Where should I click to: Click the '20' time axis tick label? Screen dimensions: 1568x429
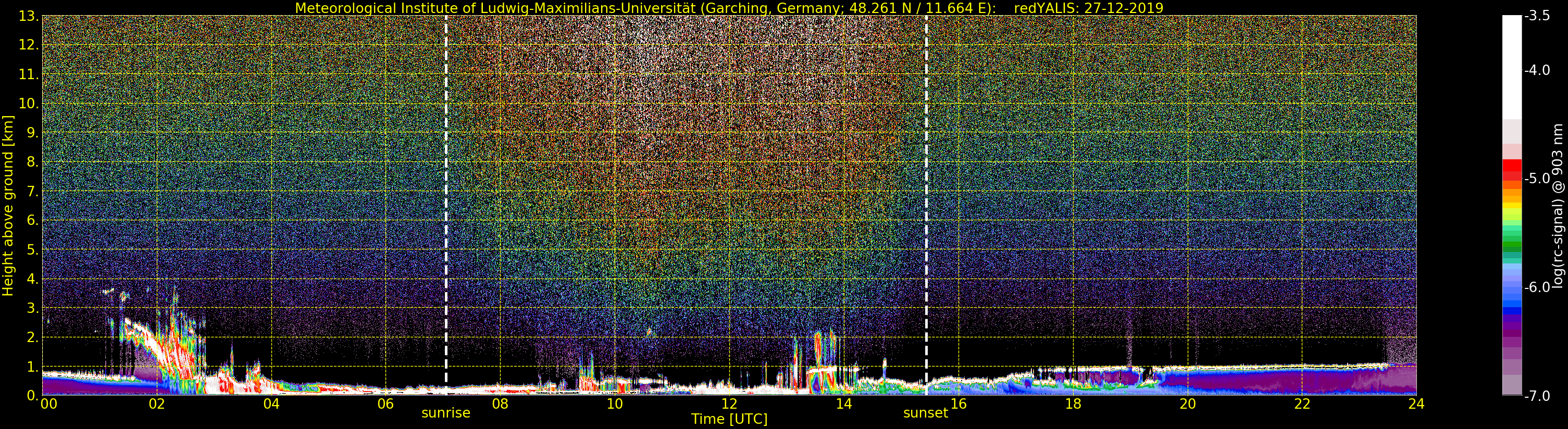click(1188, 404)
